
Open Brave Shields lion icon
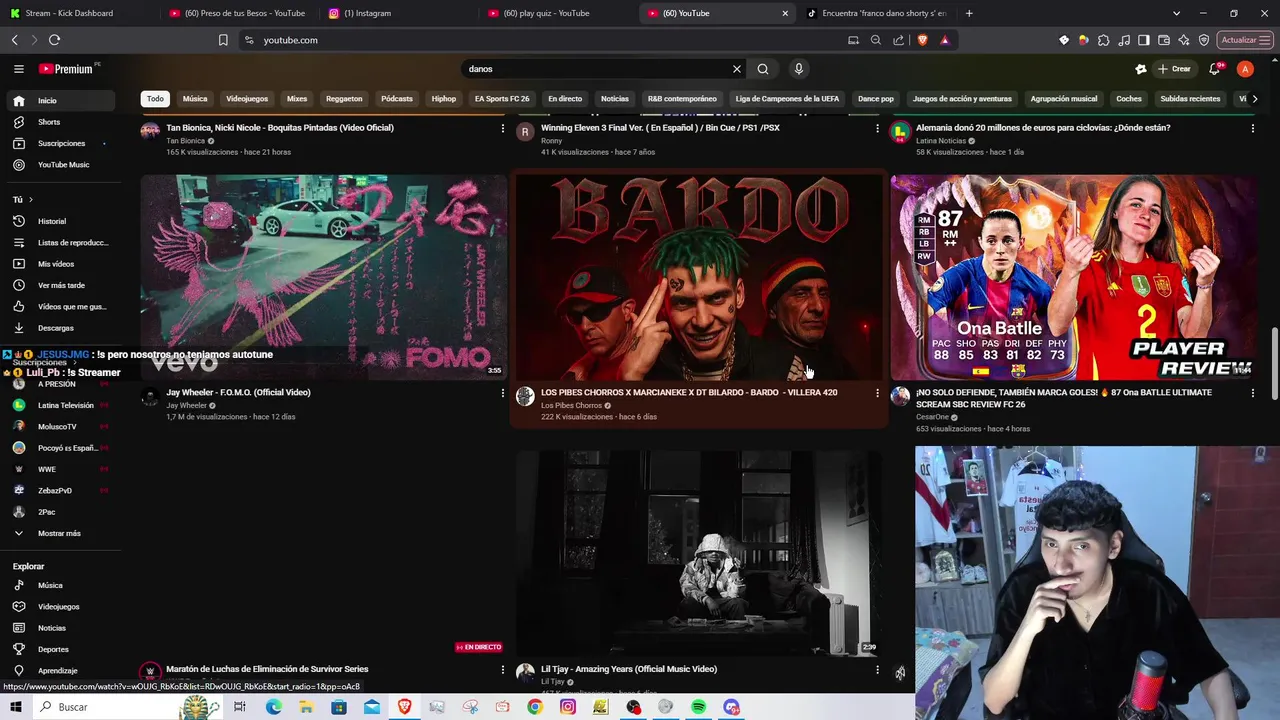coord(922,40)
